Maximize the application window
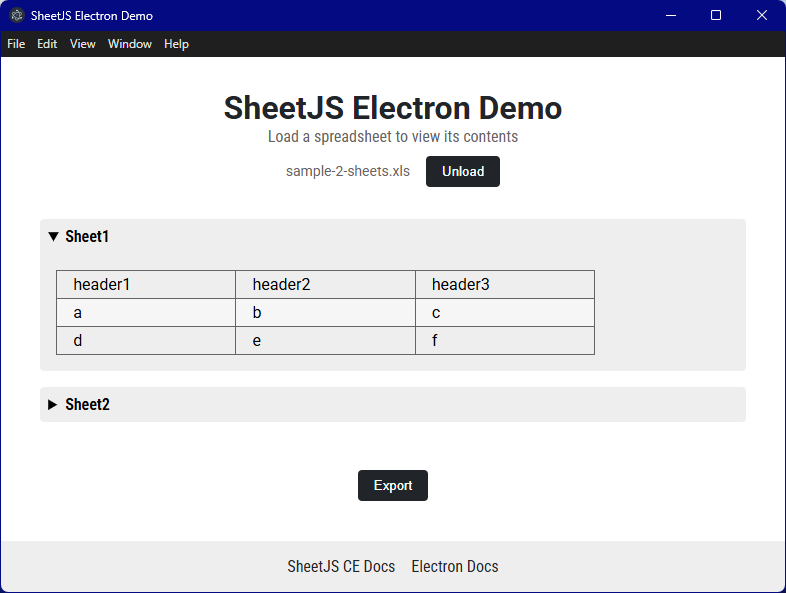The width and height of the screenshot is (786, 593). click(716, 16)
